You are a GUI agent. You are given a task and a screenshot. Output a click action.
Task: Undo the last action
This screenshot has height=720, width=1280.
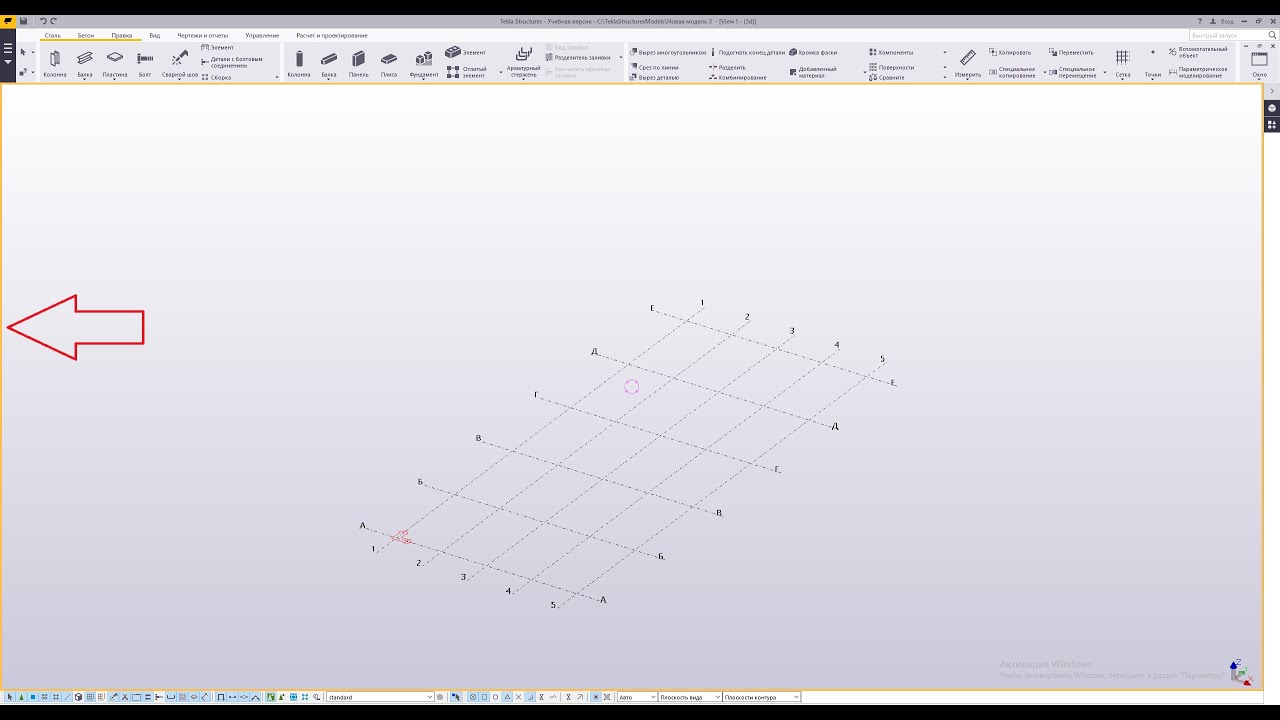(43, 21)
